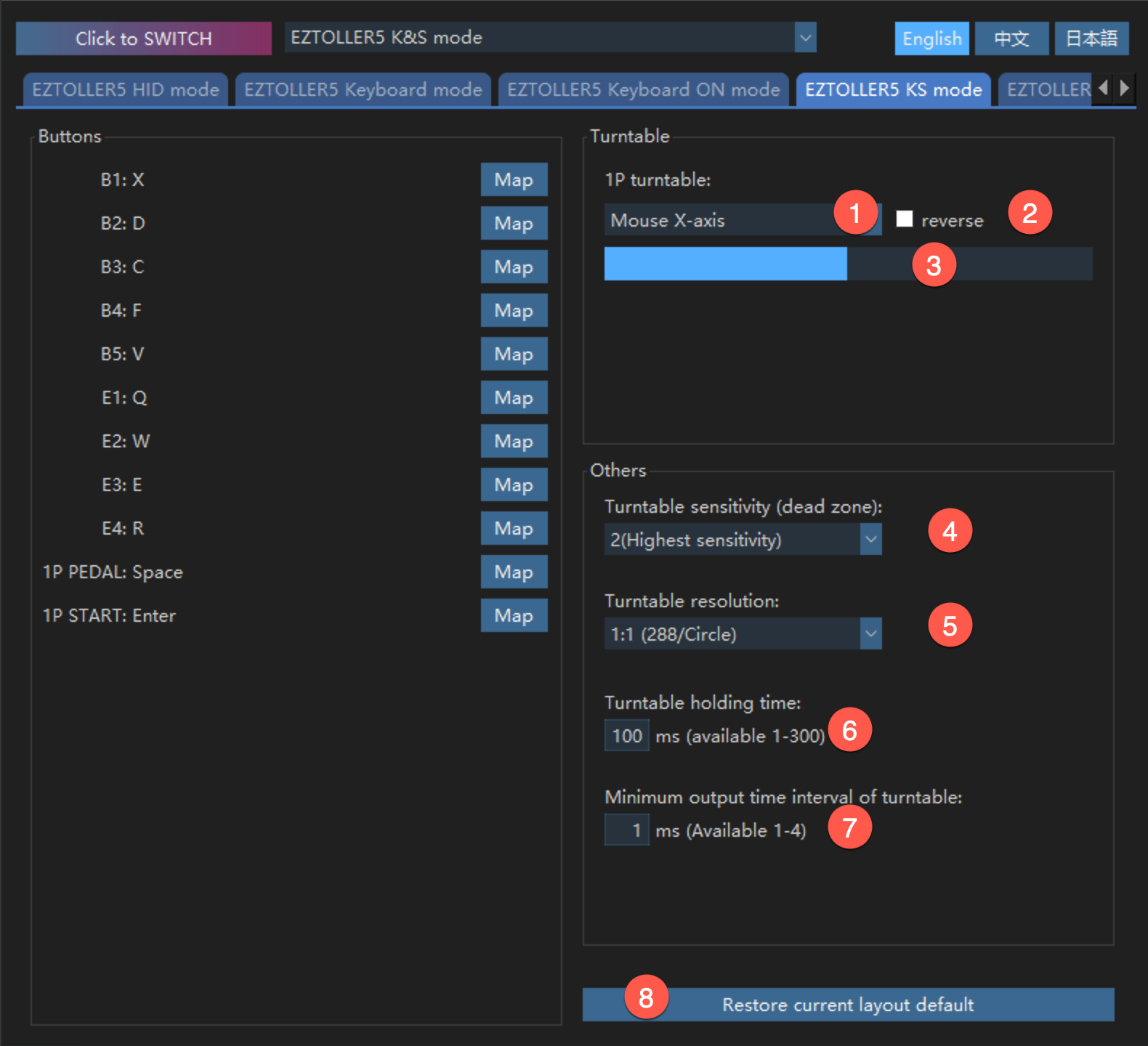Click the ms (available 1-300) text
The image size is (1148, 1046).
point(740,736)
